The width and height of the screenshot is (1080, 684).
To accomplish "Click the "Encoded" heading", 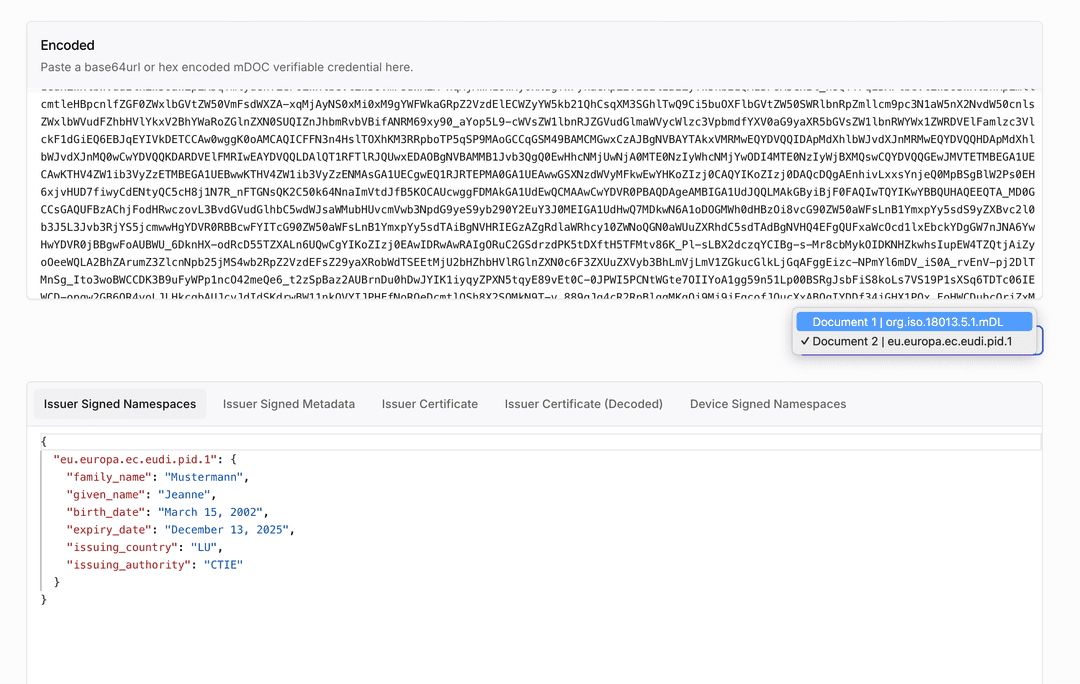I will (68, 45).
